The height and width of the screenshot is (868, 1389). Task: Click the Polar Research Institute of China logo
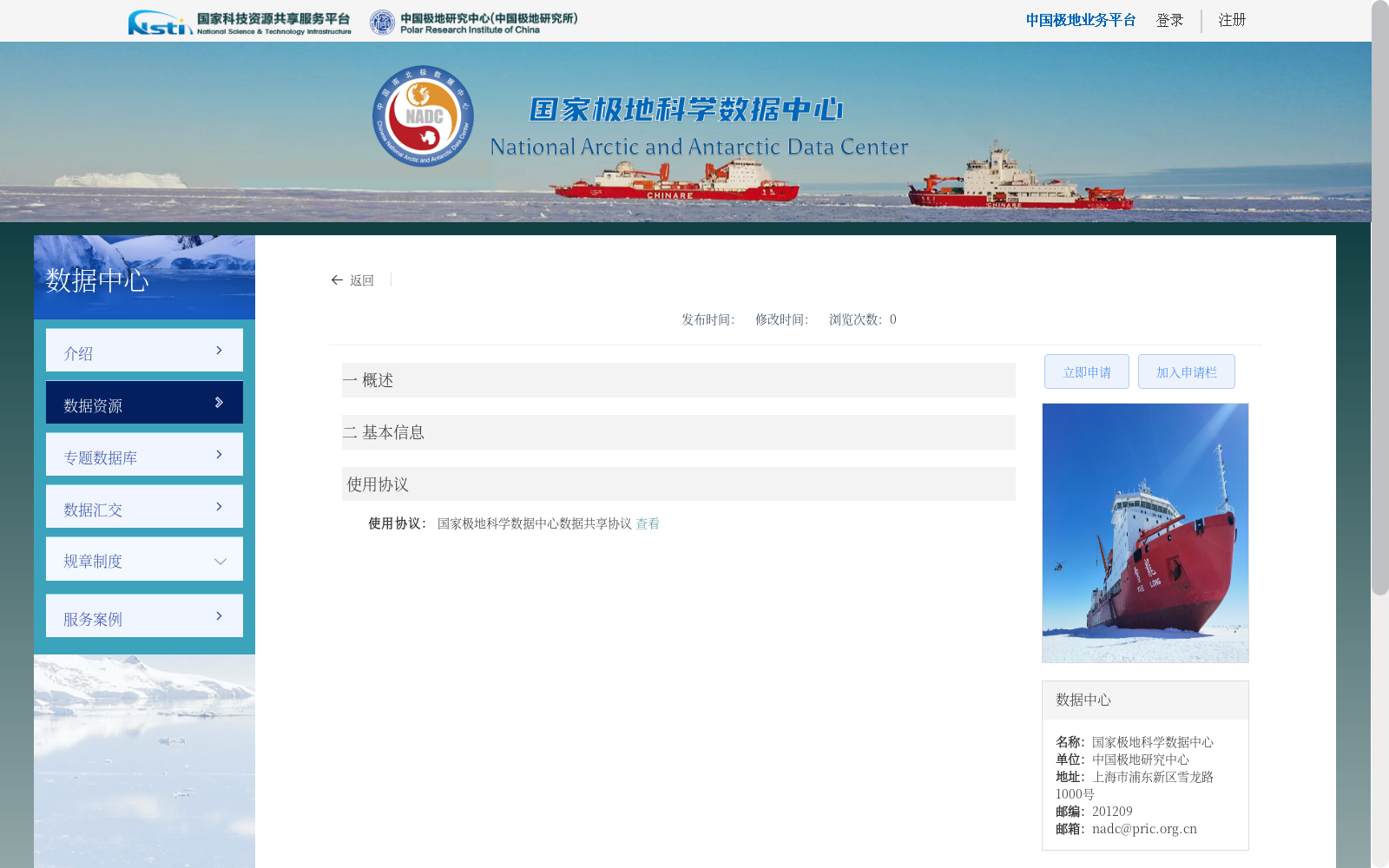[x=473, y=23]
